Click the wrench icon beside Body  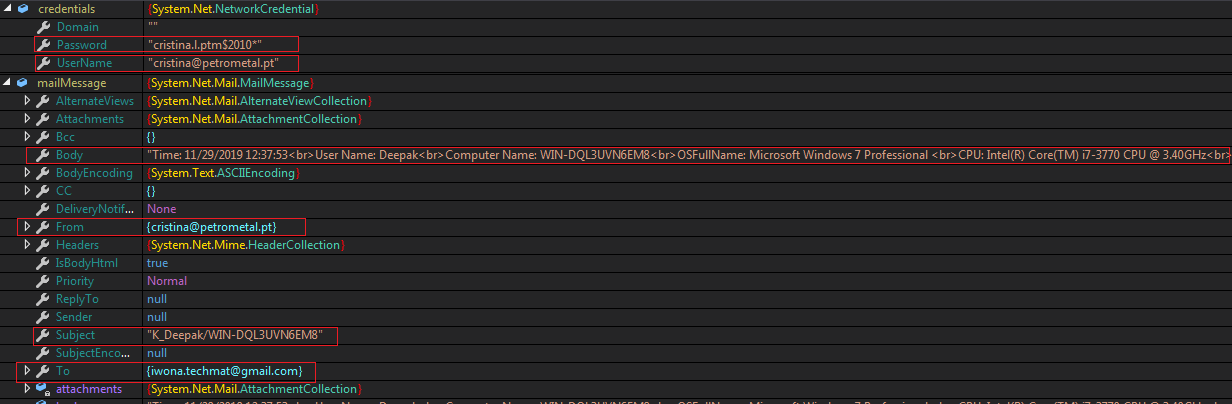(43, 155)
